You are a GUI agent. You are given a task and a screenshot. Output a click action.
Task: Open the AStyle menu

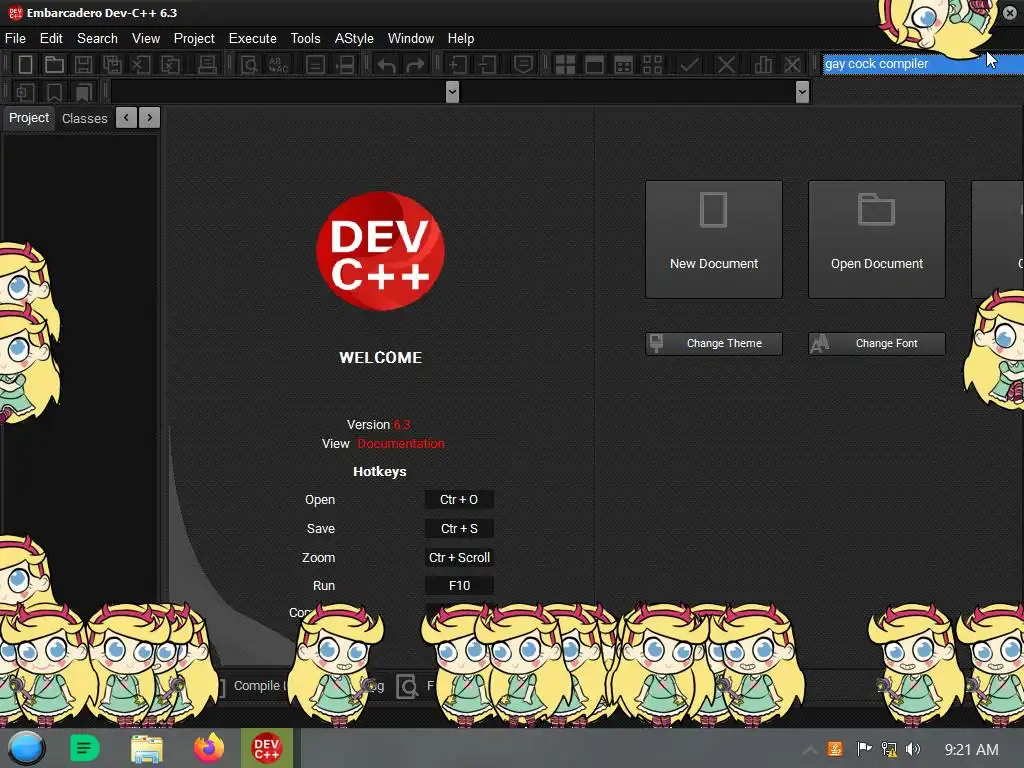click(354, 39)
